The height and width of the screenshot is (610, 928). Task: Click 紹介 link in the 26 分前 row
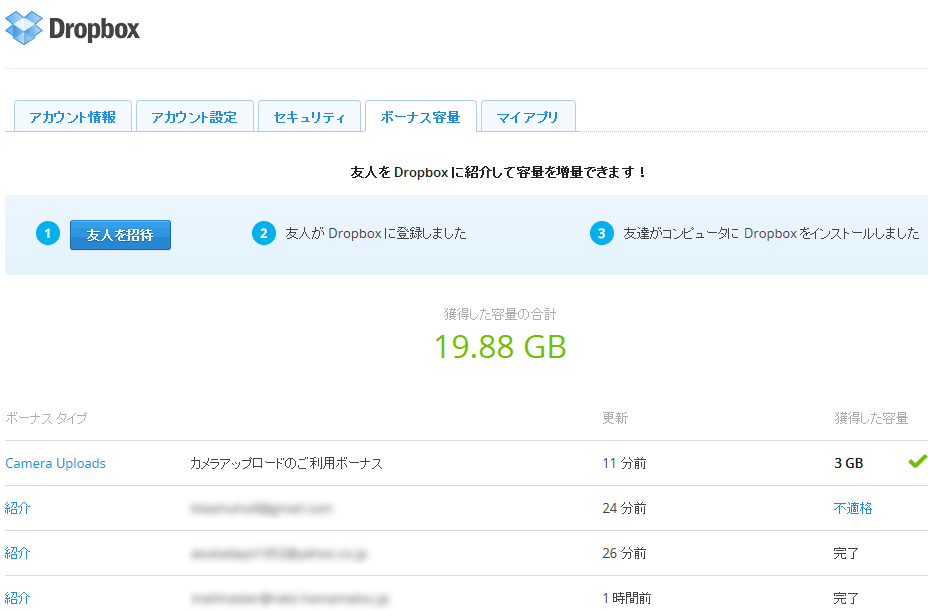tap(18, 553)
